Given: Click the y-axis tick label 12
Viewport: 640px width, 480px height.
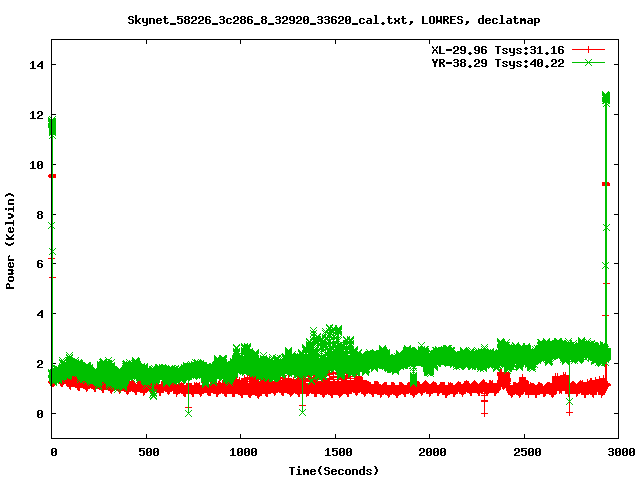Looking at the screenshot, I should pos(36,115).
